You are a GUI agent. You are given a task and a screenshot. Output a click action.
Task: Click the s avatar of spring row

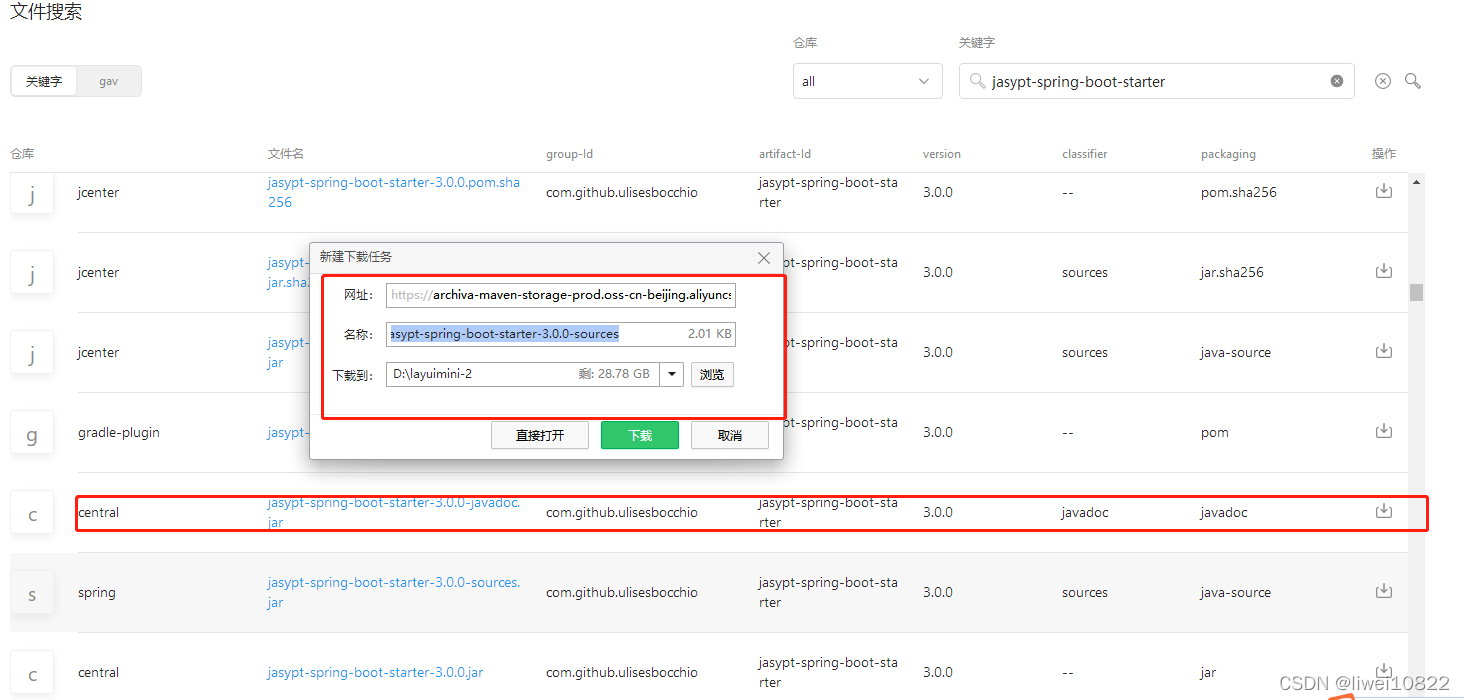[32, 594]
